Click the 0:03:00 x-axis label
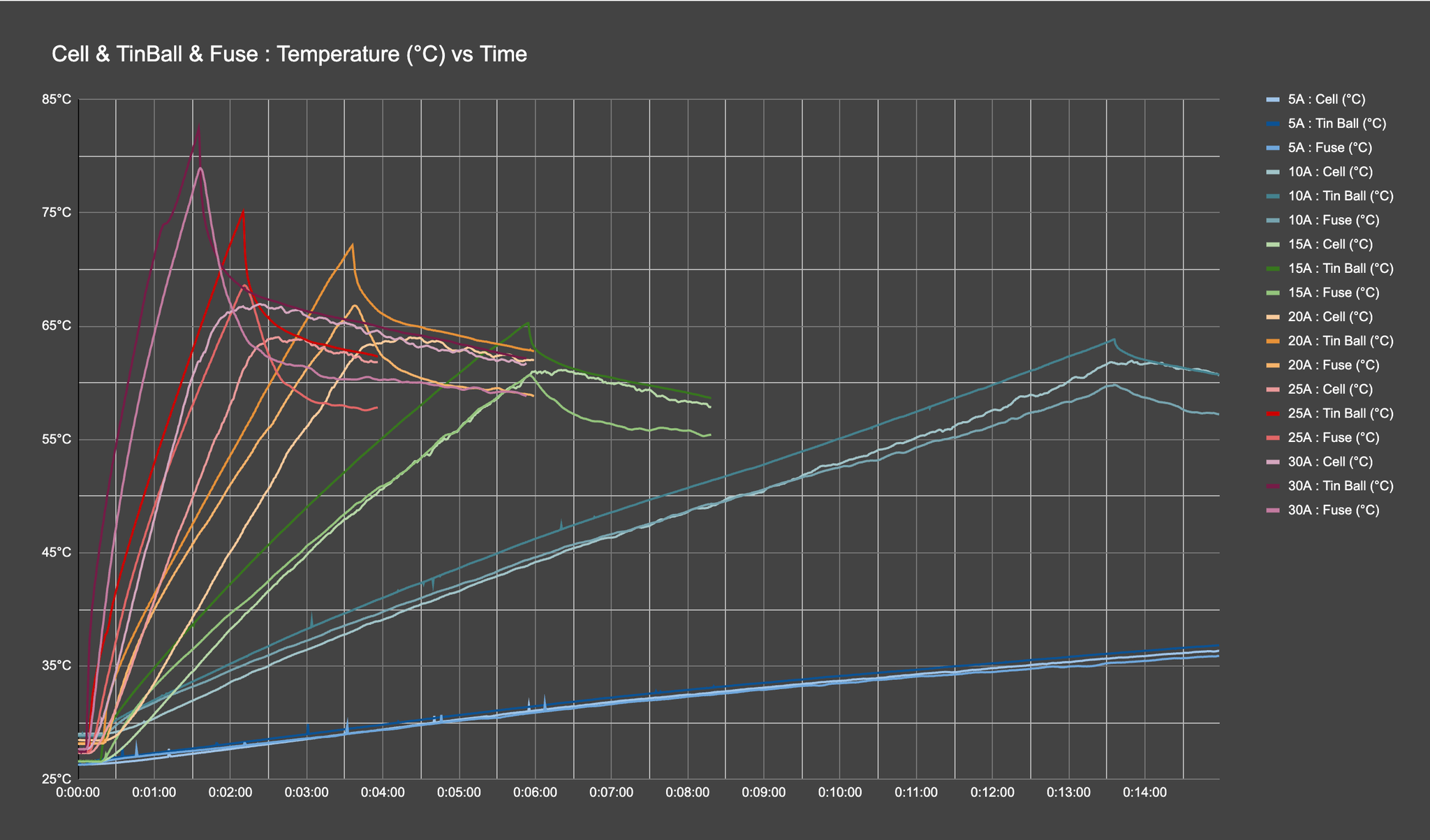 coord(307,793)
